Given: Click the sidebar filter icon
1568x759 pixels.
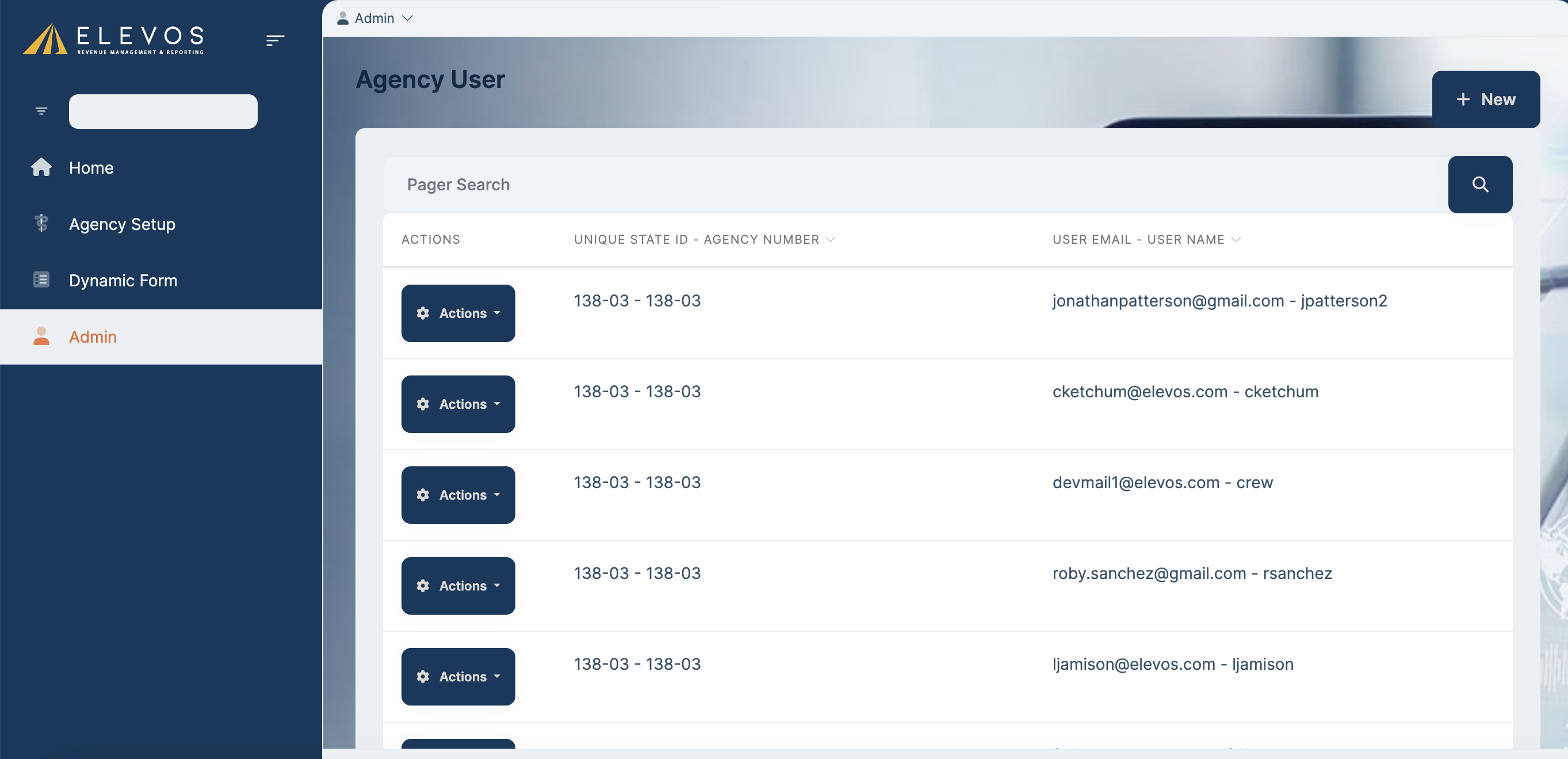Looking at the screenshot, I should 41,111.
